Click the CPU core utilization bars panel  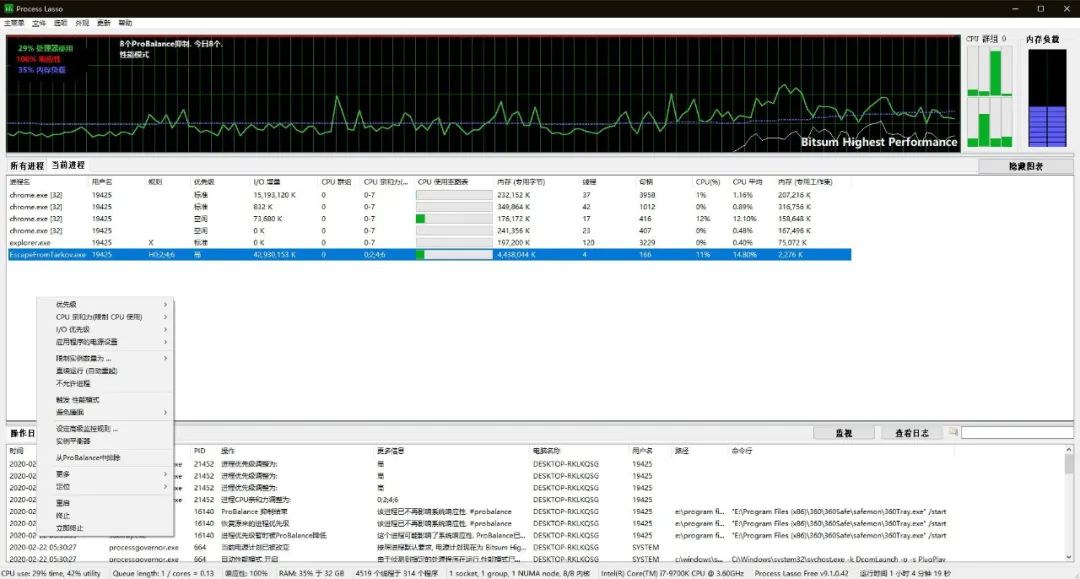click(990, 98)
